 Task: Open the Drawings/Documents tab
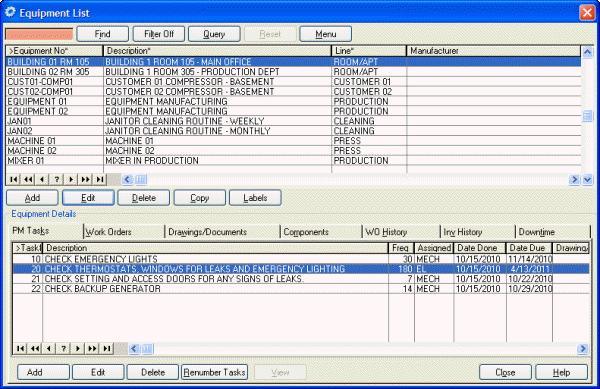pos(207,232)
